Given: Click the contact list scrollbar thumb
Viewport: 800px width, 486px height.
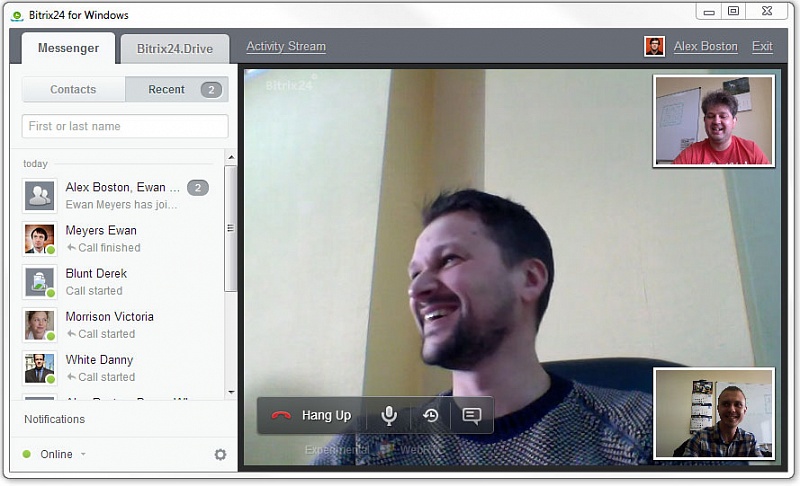Looking at the screenshot, I should click(231, 228).
